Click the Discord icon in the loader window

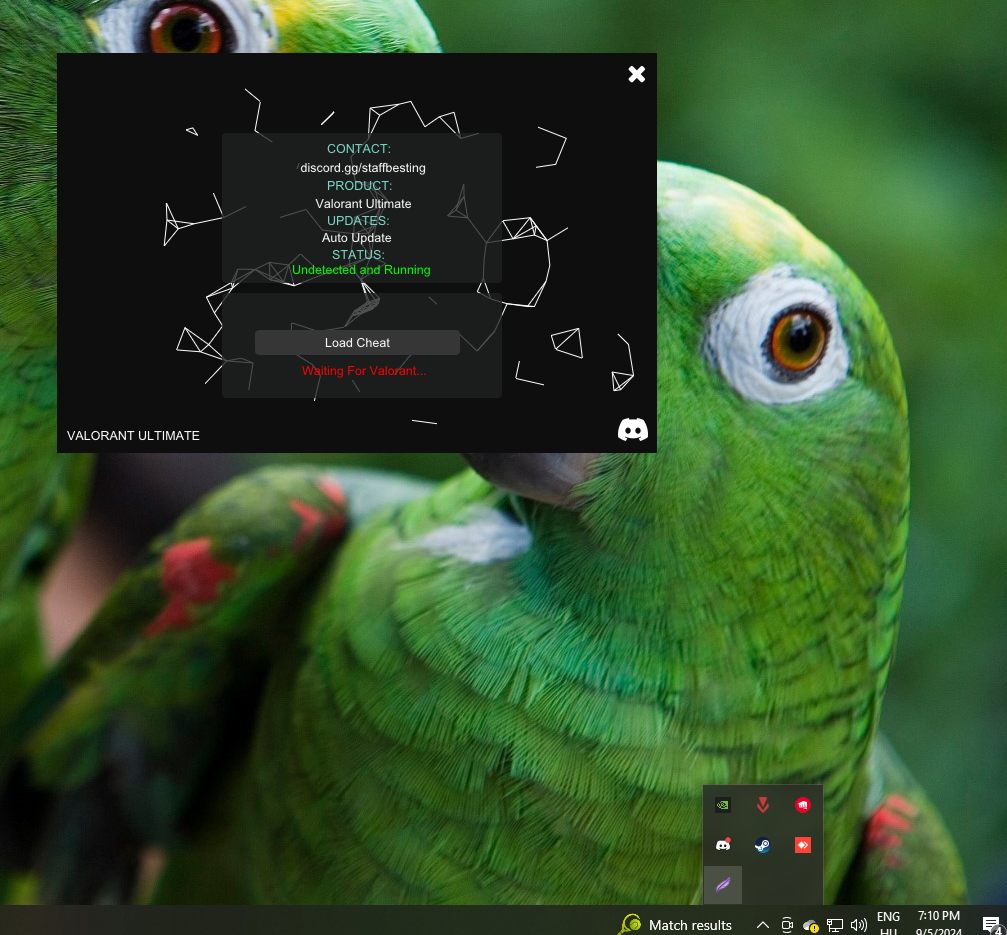click(633, 429)
